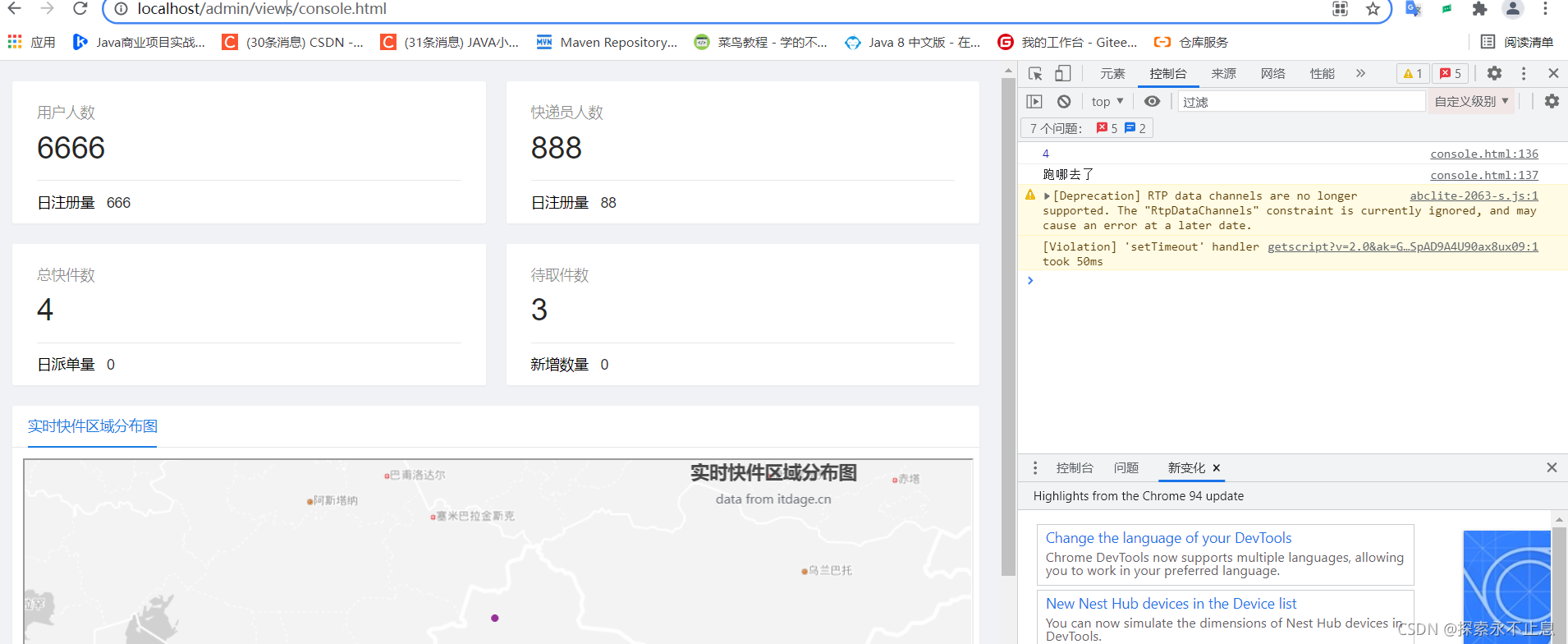Click the site info icon in address bar

pos(121,9)
